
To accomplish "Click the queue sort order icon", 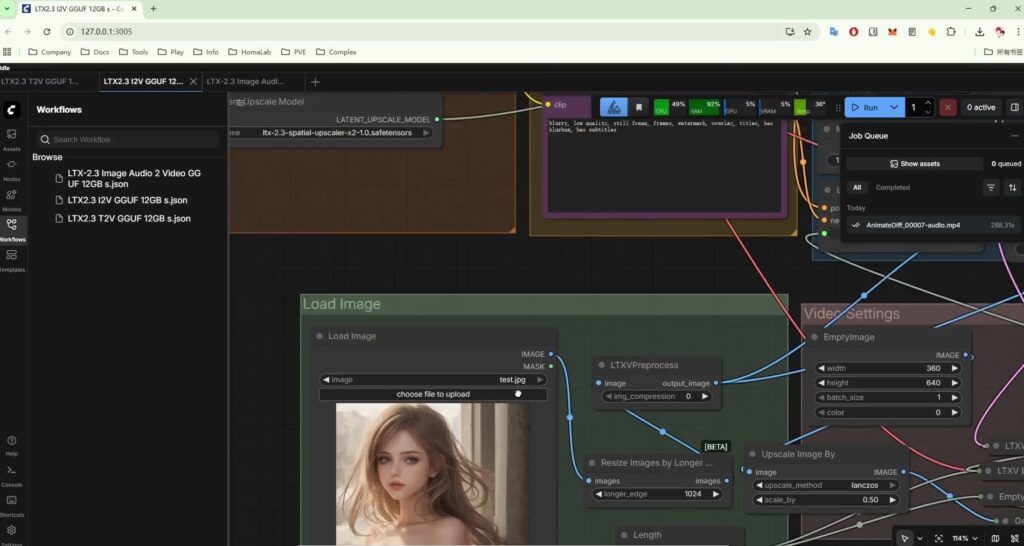I will coord(1012,187).
